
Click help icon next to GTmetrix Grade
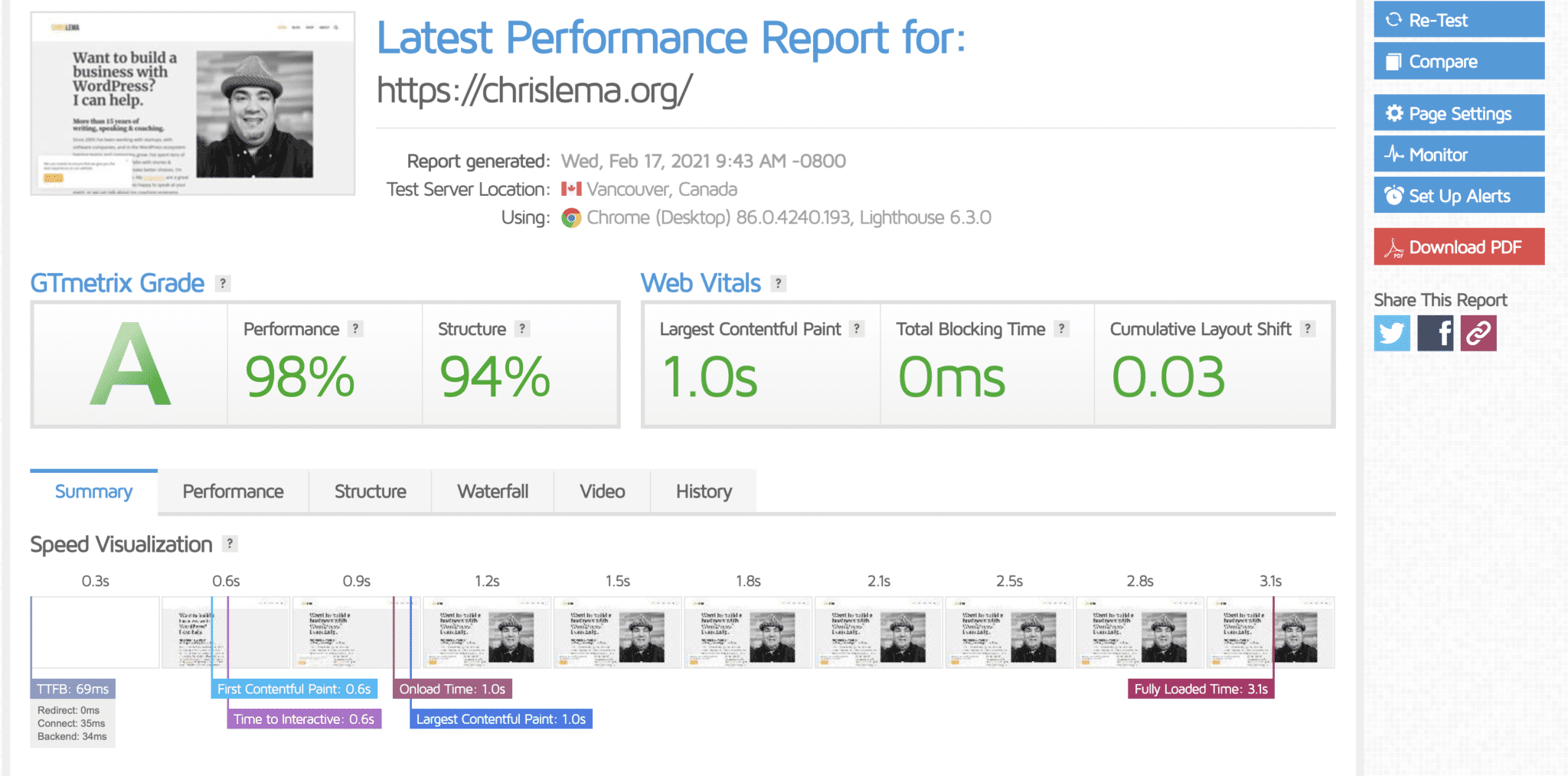click(223, 284)
